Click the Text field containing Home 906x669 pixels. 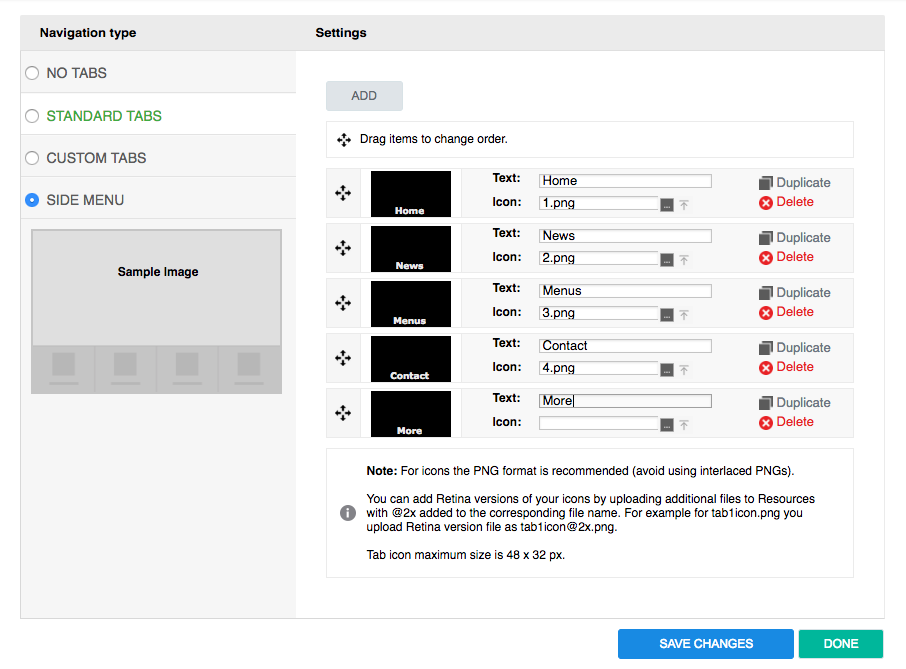625,181
